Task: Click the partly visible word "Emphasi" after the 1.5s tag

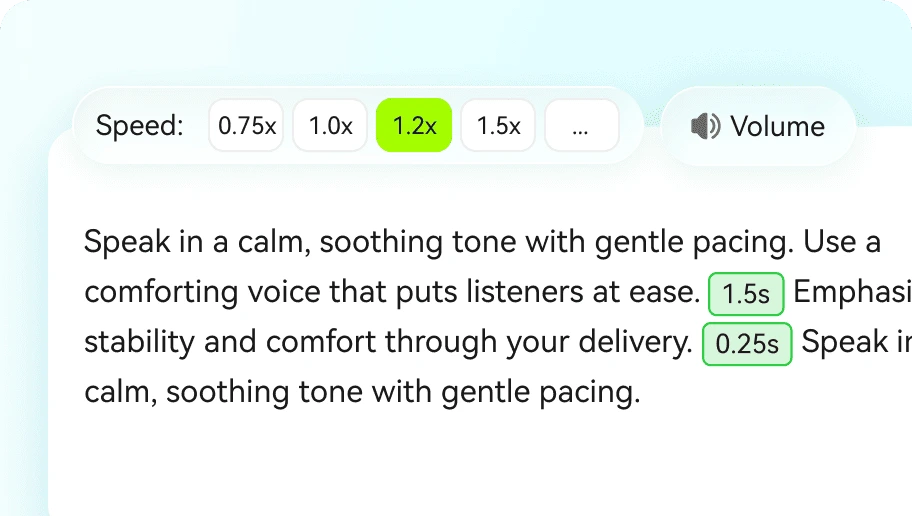Action: pyautogui.click(x=852, y=293)
